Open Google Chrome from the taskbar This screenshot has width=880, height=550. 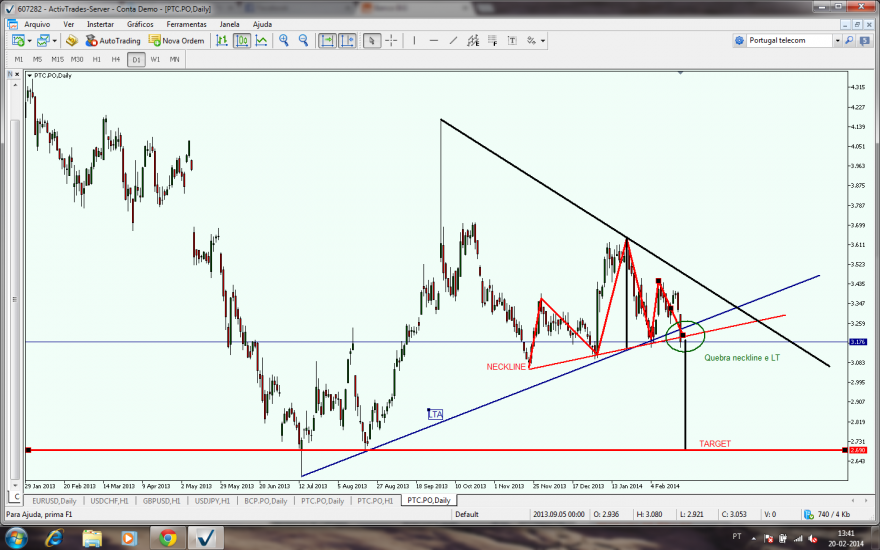click(167, 538)
